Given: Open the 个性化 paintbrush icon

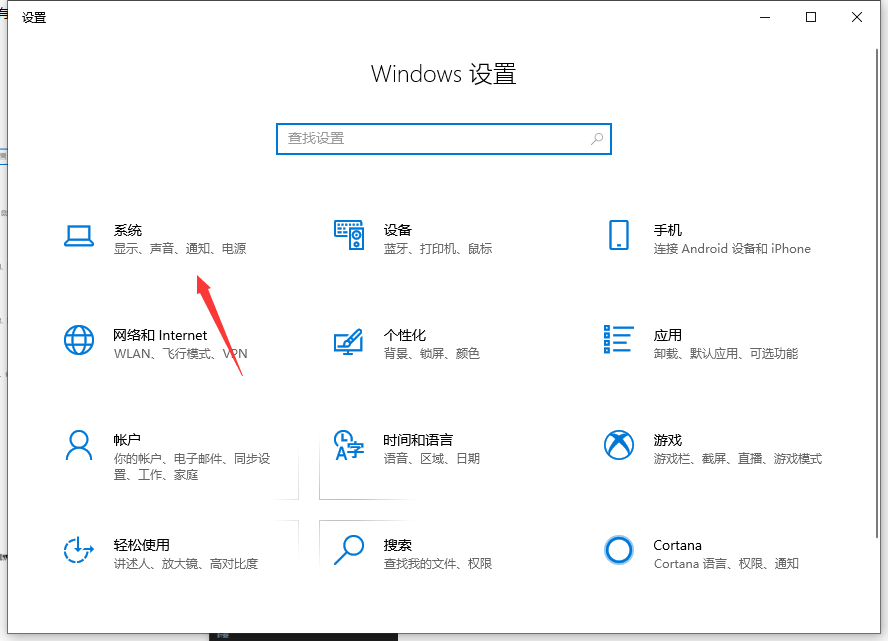Looking at the screenshot, I should [x=348, y=341].
